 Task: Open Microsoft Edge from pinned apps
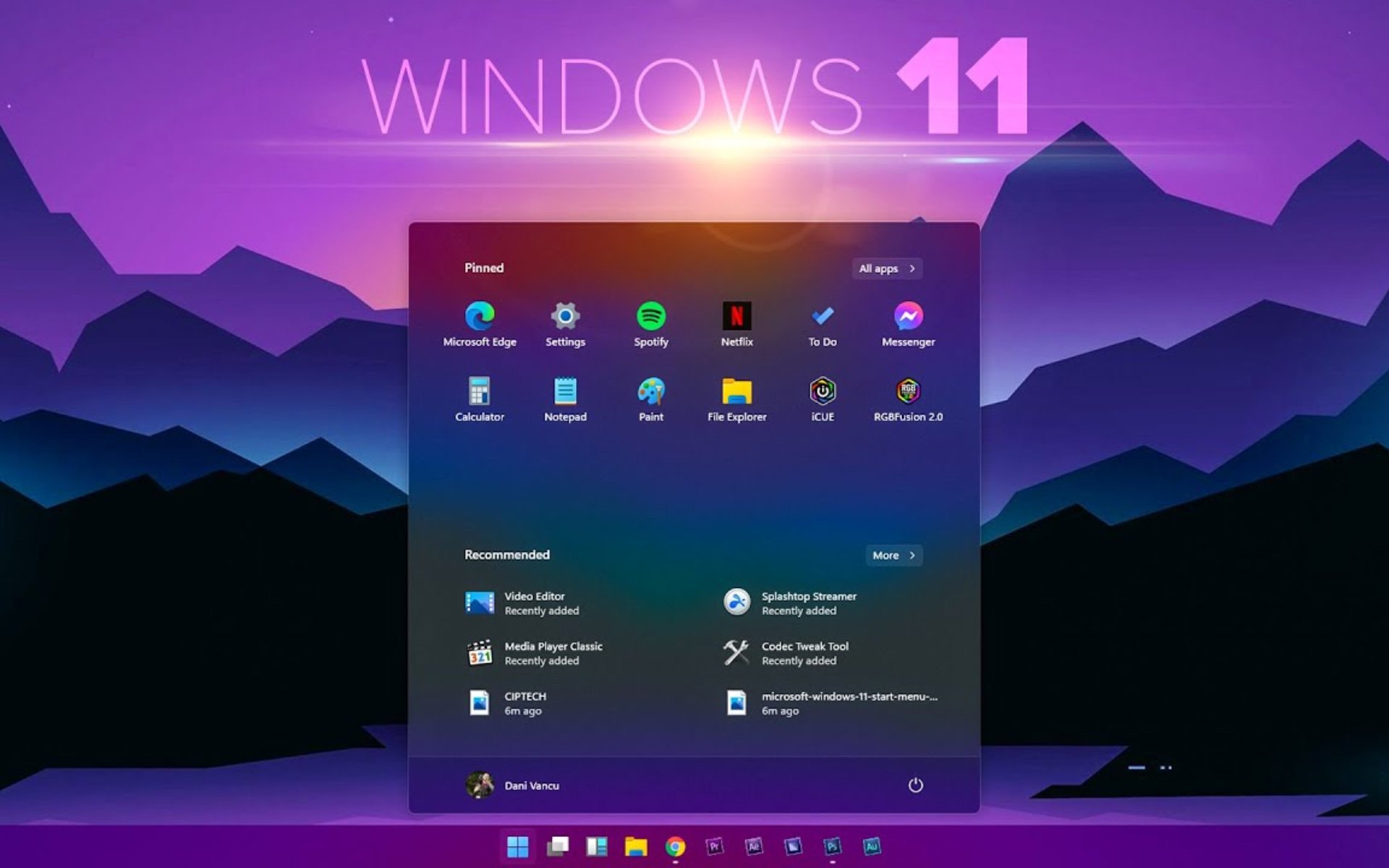[480, 325]
